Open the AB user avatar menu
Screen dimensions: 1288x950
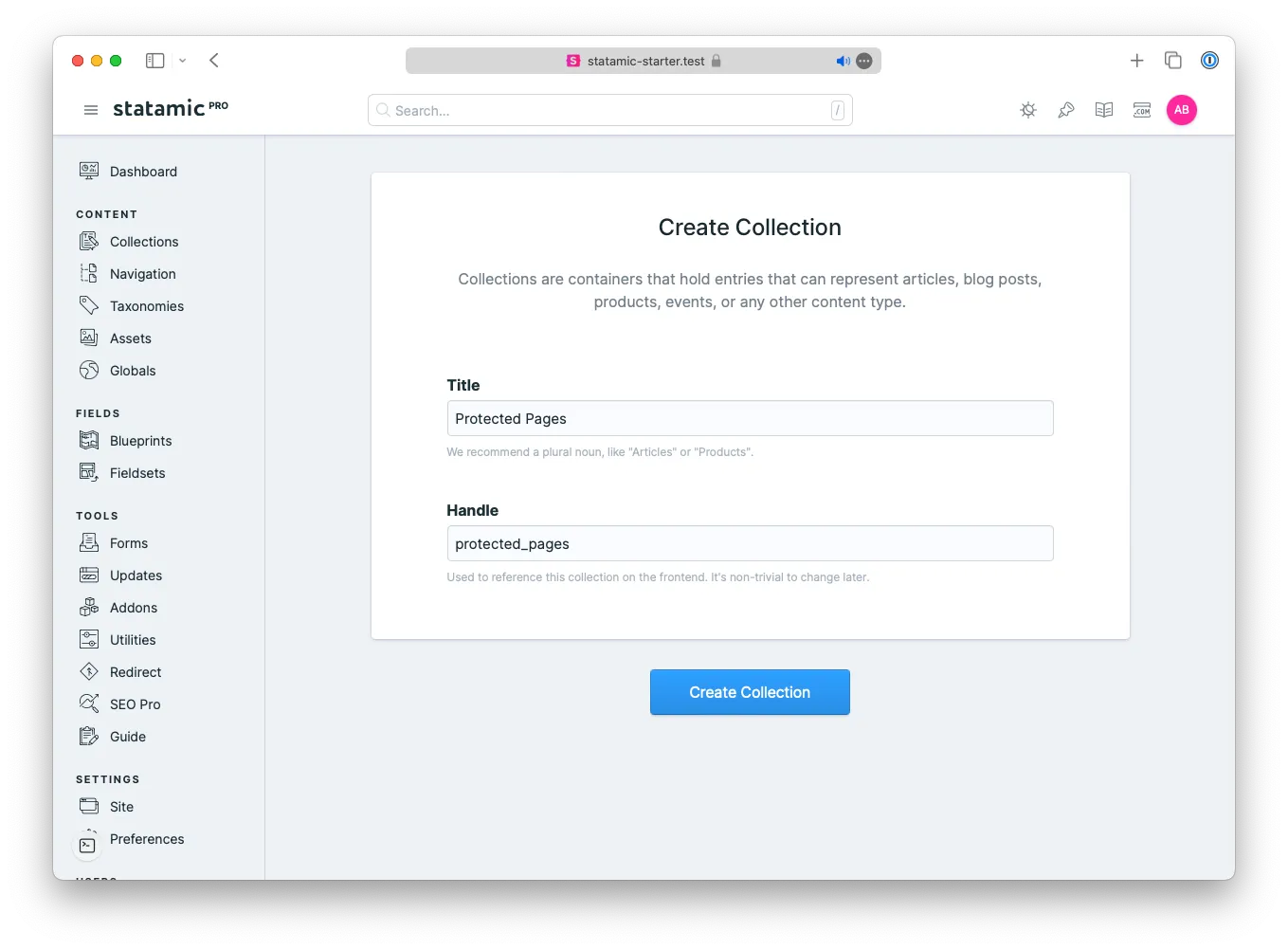click(x=1182, y=110)
